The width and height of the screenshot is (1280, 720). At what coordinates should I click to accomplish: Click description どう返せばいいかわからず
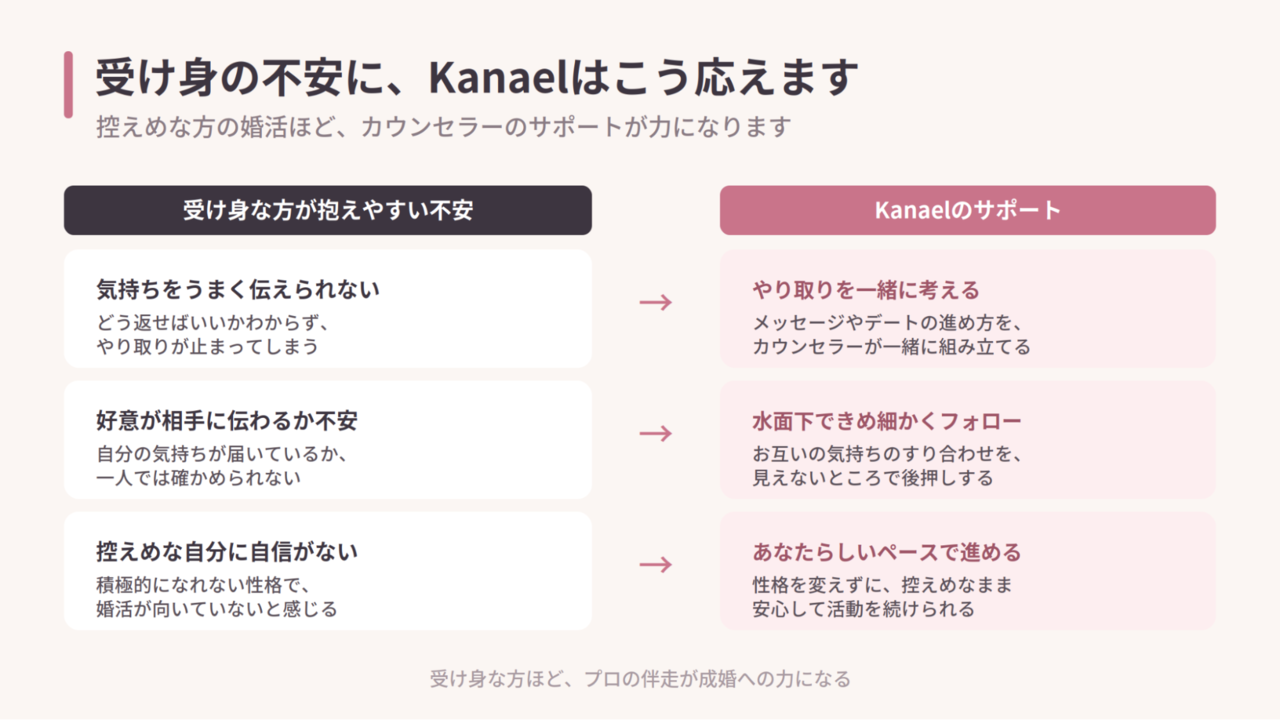click(213, 323)
